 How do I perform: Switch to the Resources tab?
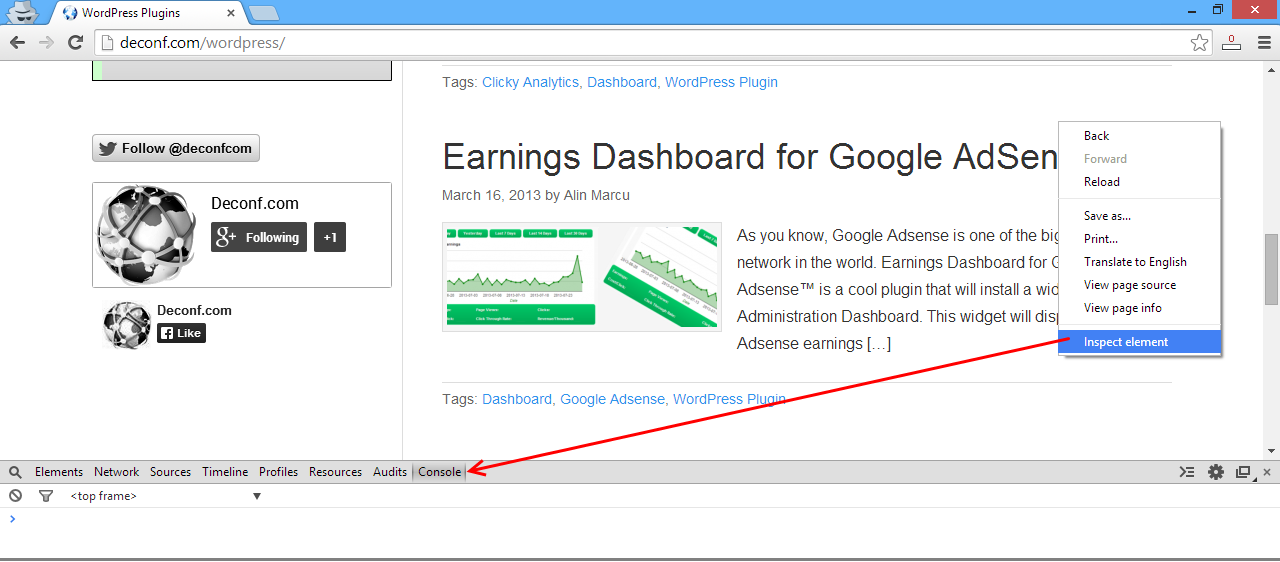point(335,472)
